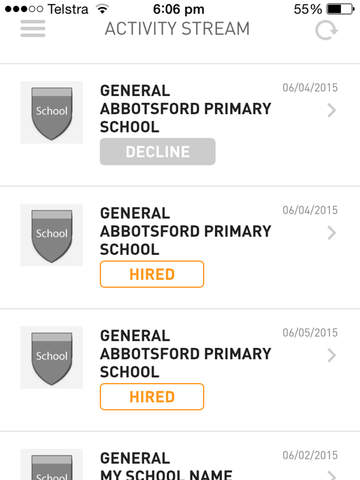The height and width of the screenshot is (480, 360).
Task: Click the school shield icon of MY SCHOOL NAME entry
Action: tap(51, 465)
